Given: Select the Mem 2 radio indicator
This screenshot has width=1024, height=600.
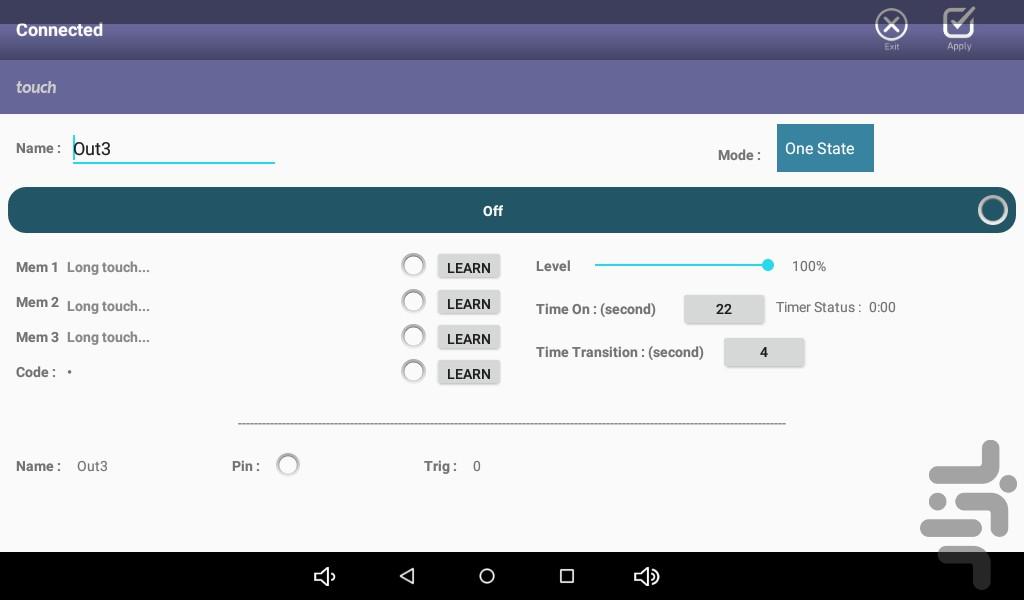Looking at the screenshot, I should tap(413, 302).
